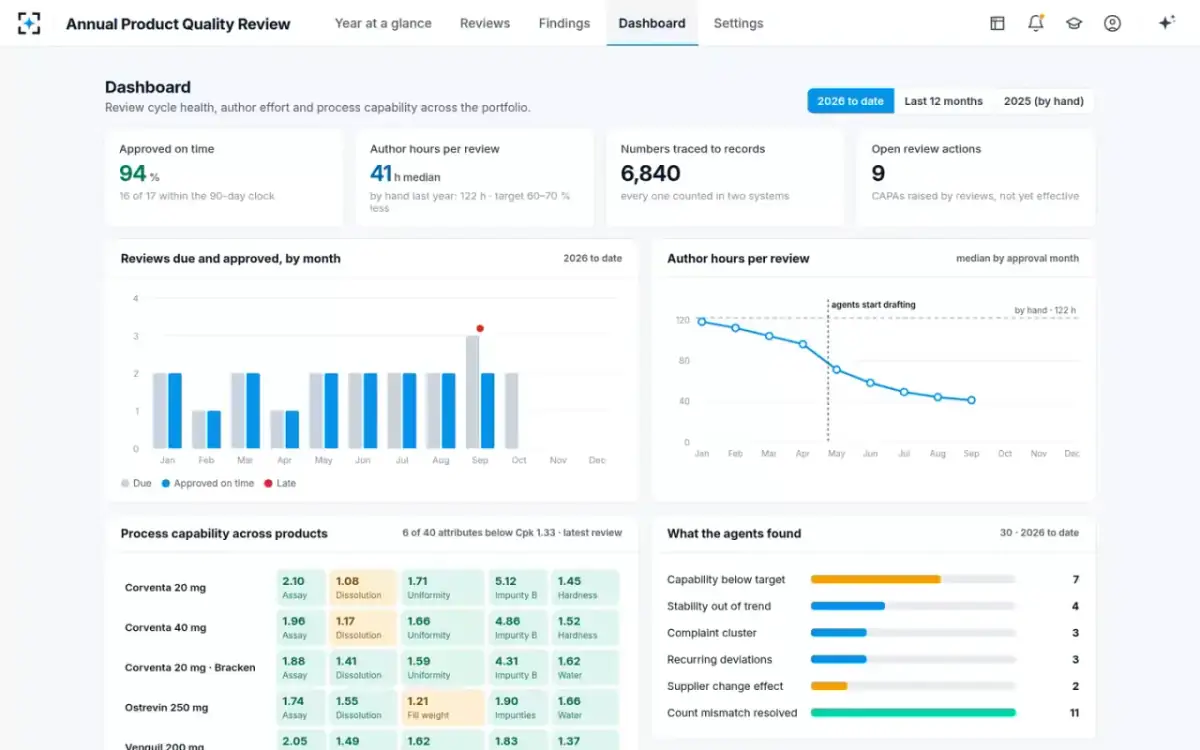Click the Count mismatch resolved progress bar

[x=913, y=713]
